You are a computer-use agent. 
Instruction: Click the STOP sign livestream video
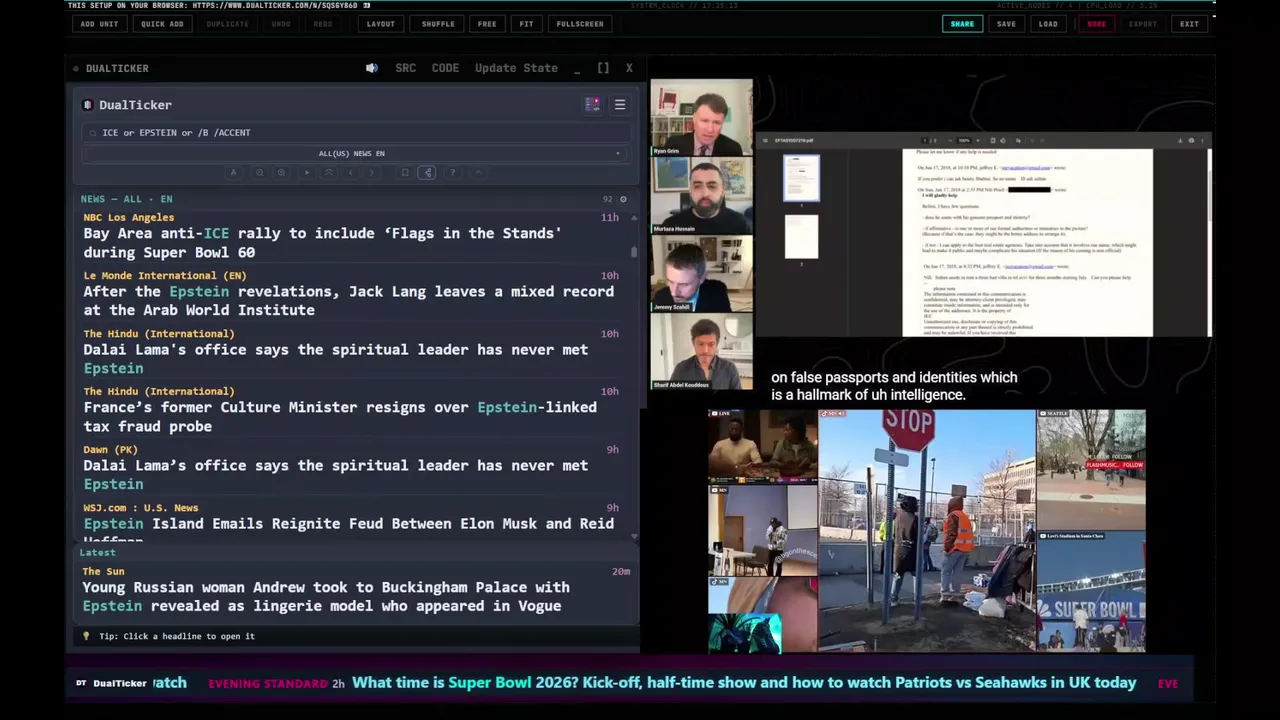tap(927, 531)
